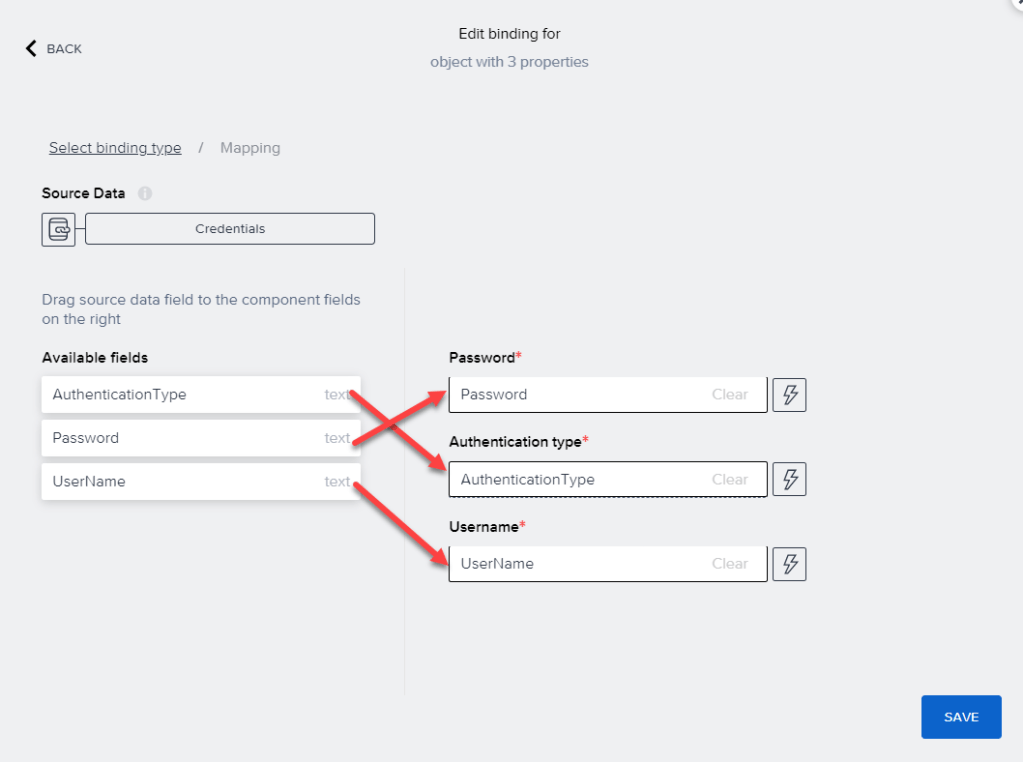1023x762 pixels.
Task: Select the Mapping breadcrumb step
Action: 250,148
